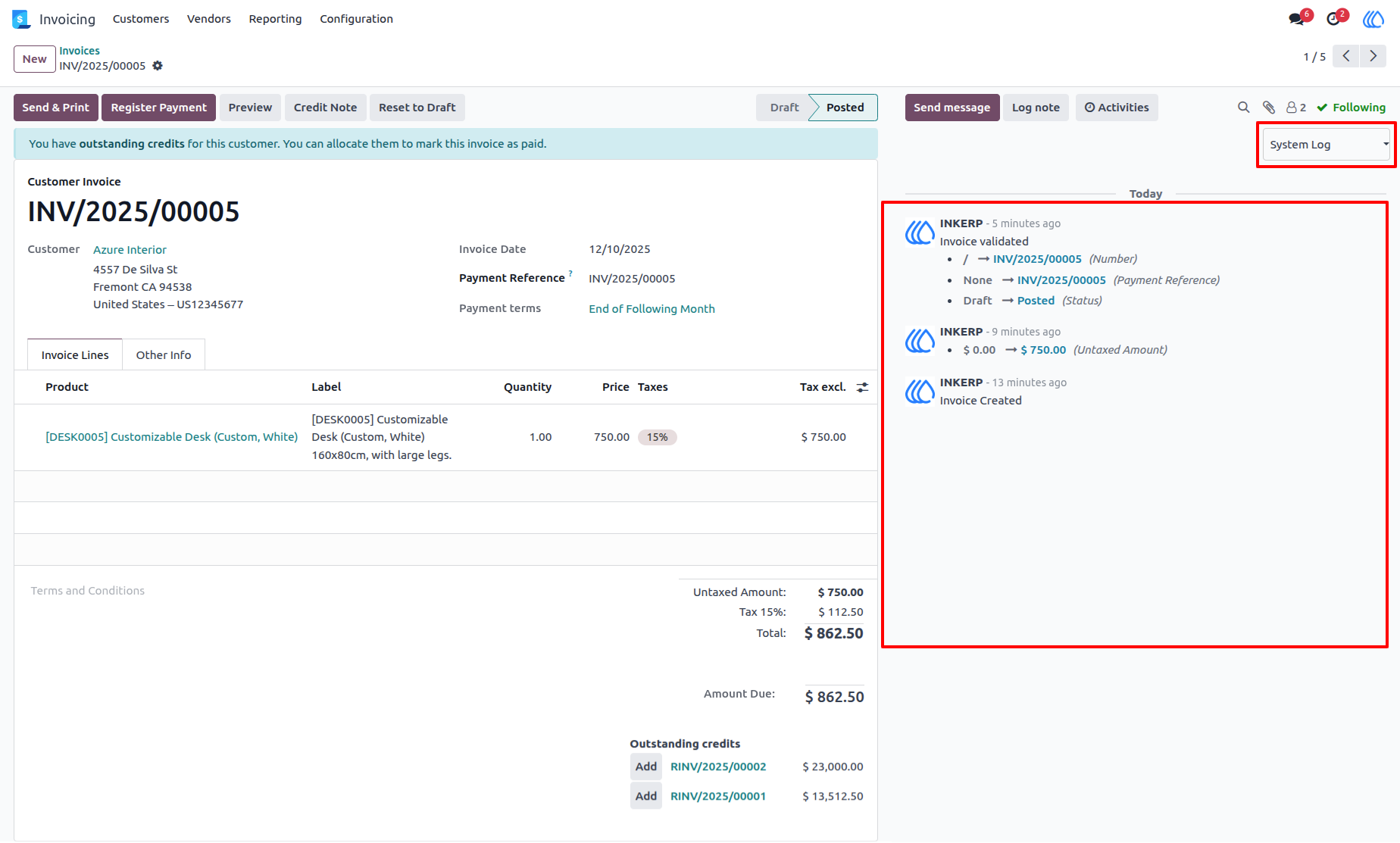1400x843 pixels.
Task: Click the Send message button
Action: [952, 108]
